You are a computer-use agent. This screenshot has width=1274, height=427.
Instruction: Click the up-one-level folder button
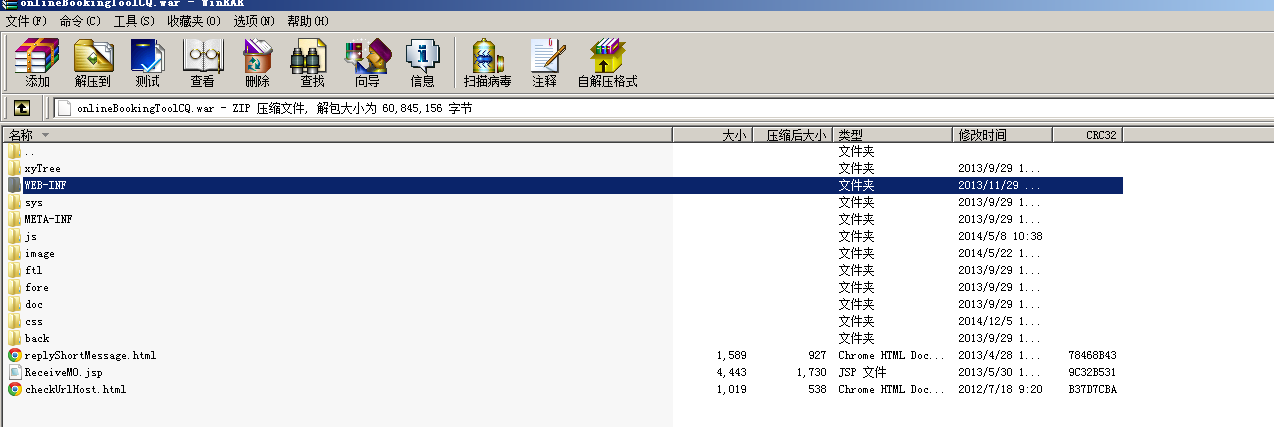tap(21, 108)
